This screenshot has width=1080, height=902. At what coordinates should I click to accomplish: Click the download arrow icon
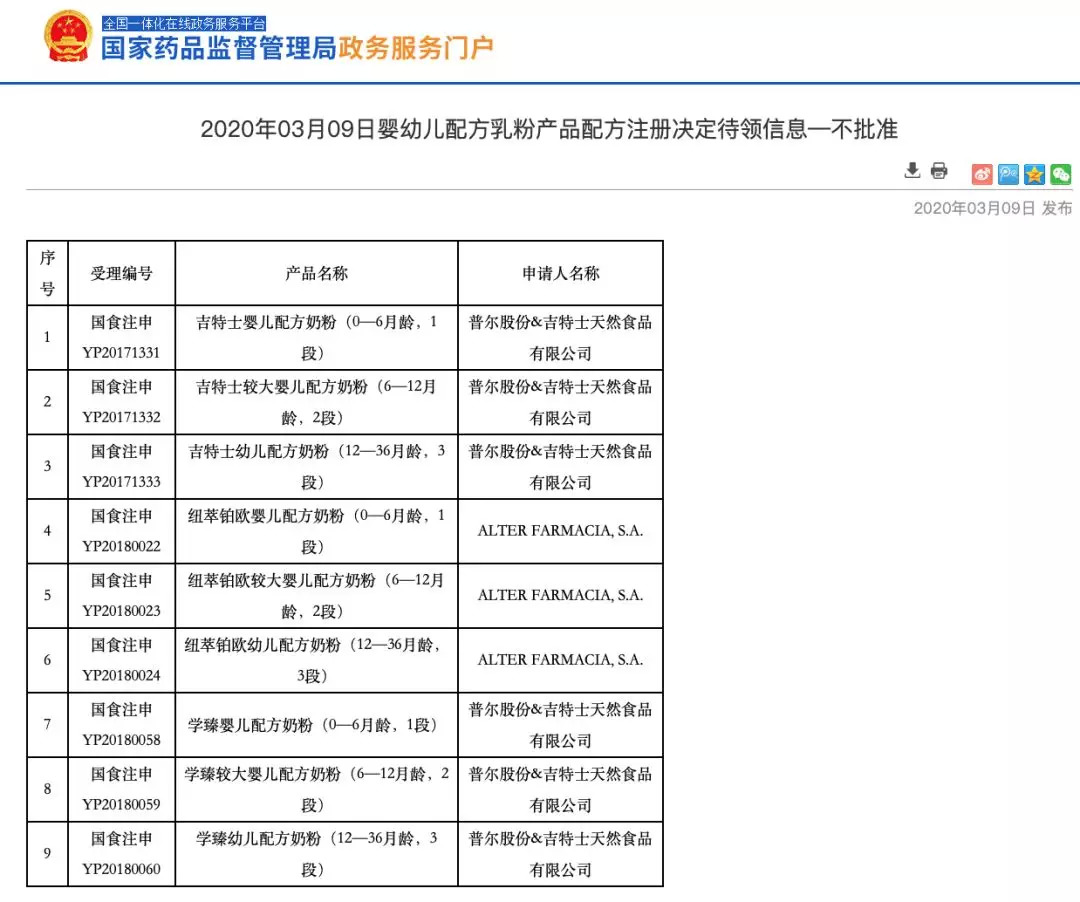(x=912, y=170)
